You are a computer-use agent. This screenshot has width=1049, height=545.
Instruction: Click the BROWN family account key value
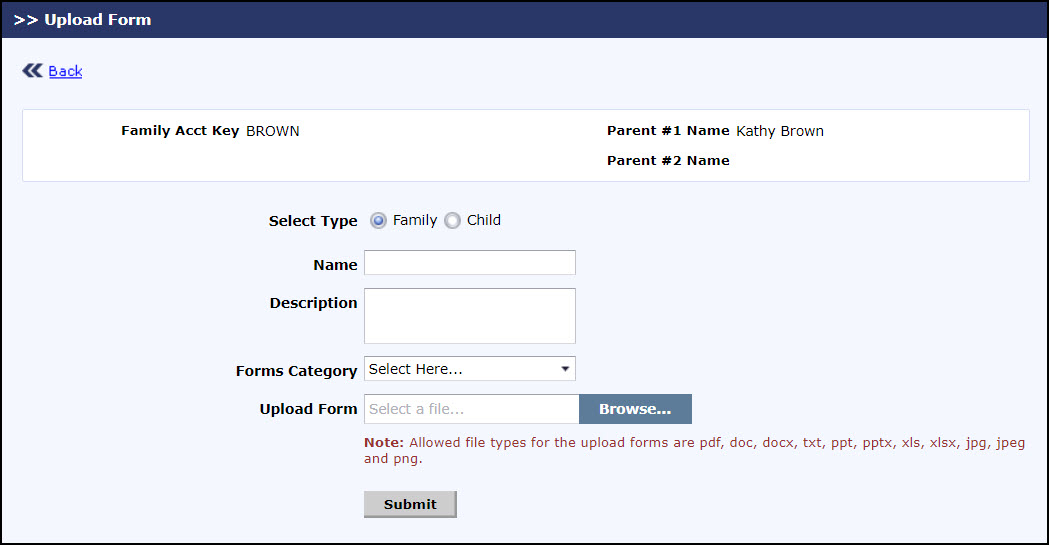coord(273,131)
